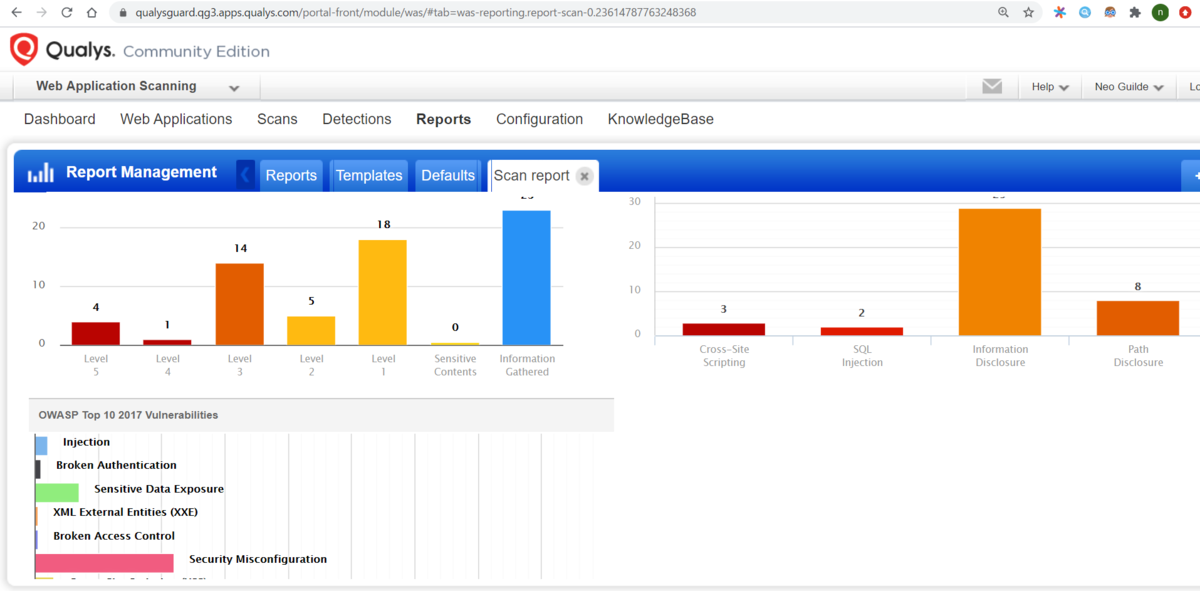The height and width of the screenshot is (591, 1200).
Task: Click the Level 4 severity bar
Action: [x=167, y=342]
